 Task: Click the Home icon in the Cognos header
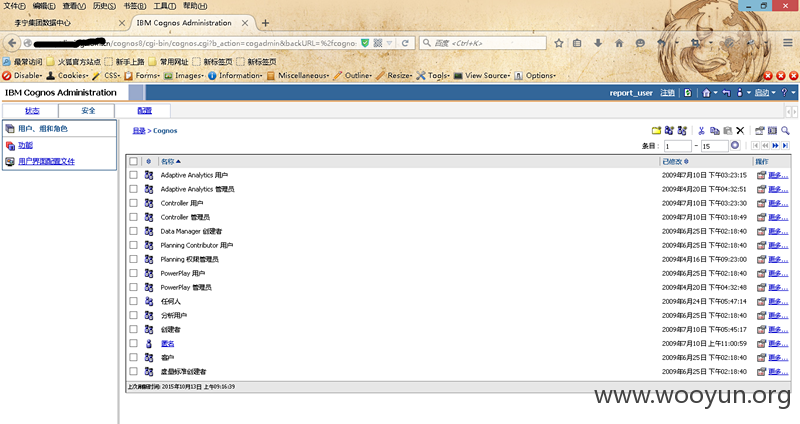coord(706,93)
